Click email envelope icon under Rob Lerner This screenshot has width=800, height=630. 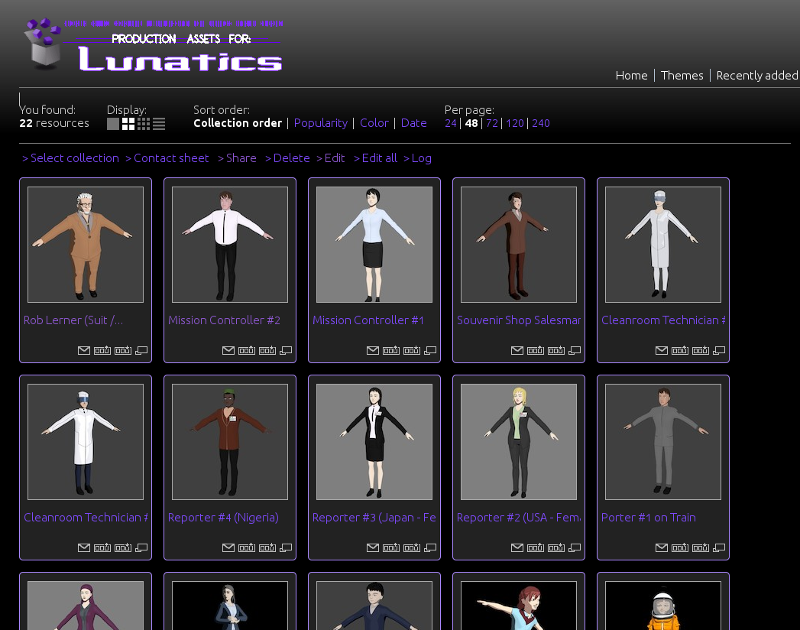[x=84, y=350]
